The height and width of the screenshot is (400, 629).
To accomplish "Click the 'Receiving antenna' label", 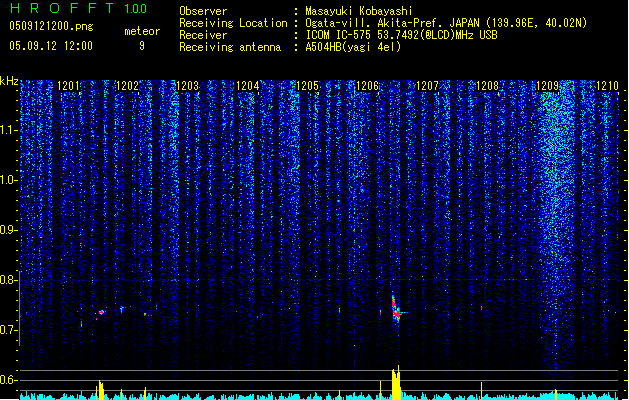I will [x=230, y=47].
